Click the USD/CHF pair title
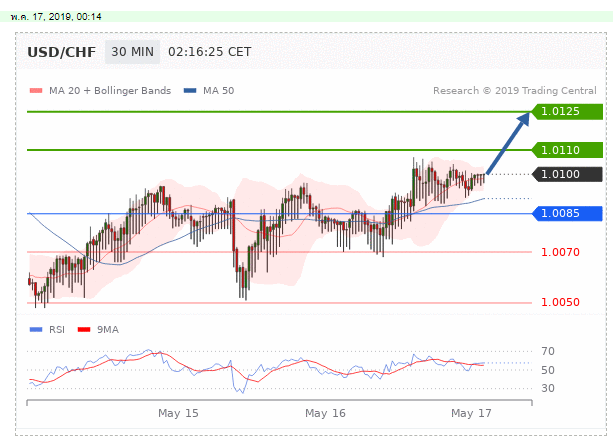Viewport: 613px width, 446px height. (61, 52)
